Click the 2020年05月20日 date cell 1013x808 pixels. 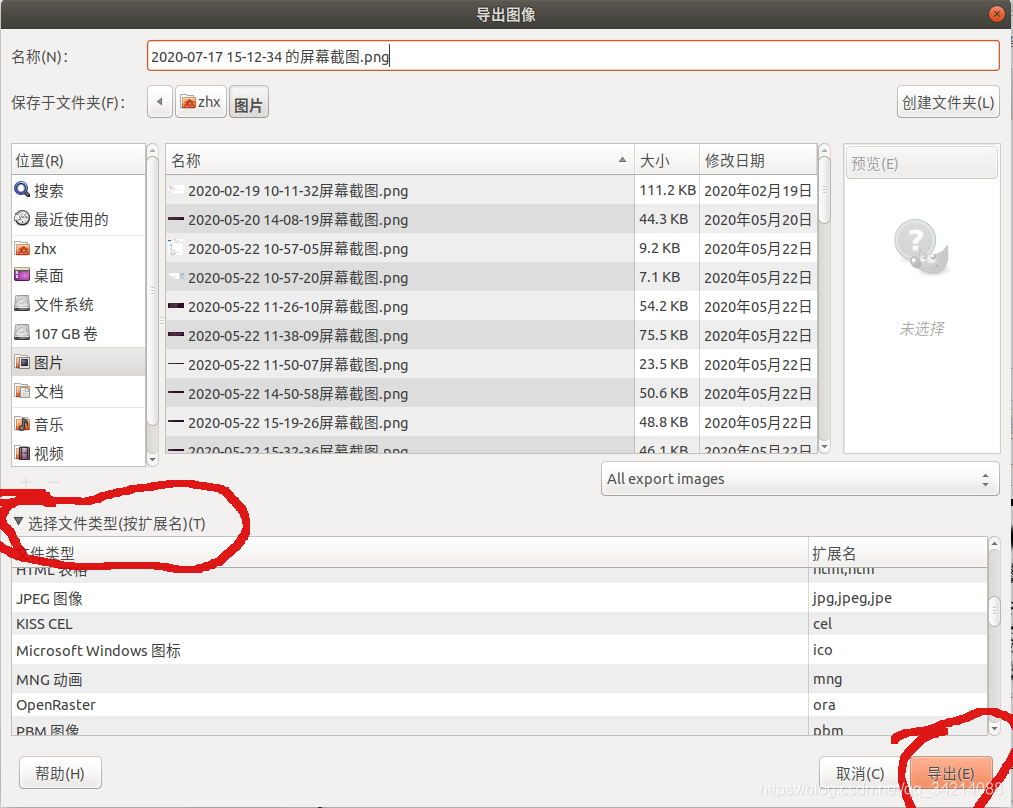pos(758,220)
